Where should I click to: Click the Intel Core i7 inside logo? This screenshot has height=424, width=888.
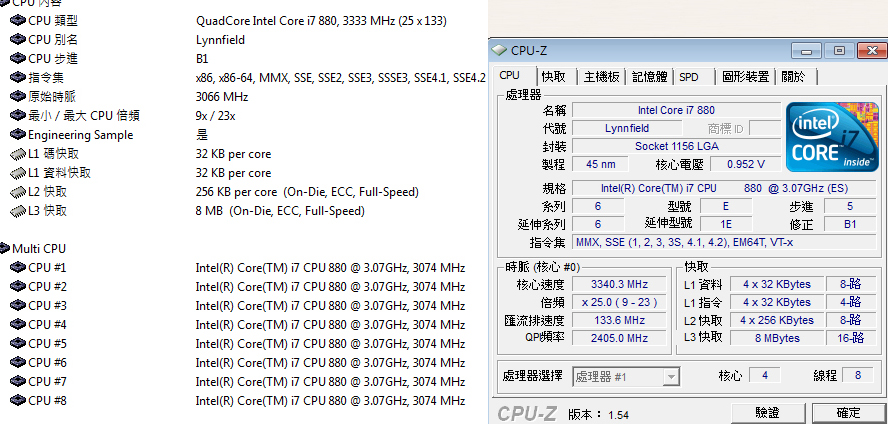832,136
